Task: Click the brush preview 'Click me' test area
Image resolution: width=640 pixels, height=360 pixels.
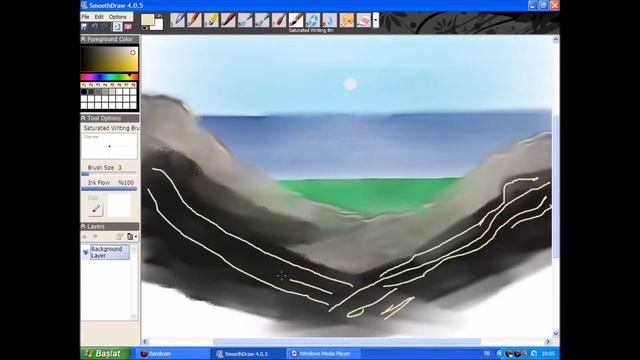Action: [x=109, y=146]
